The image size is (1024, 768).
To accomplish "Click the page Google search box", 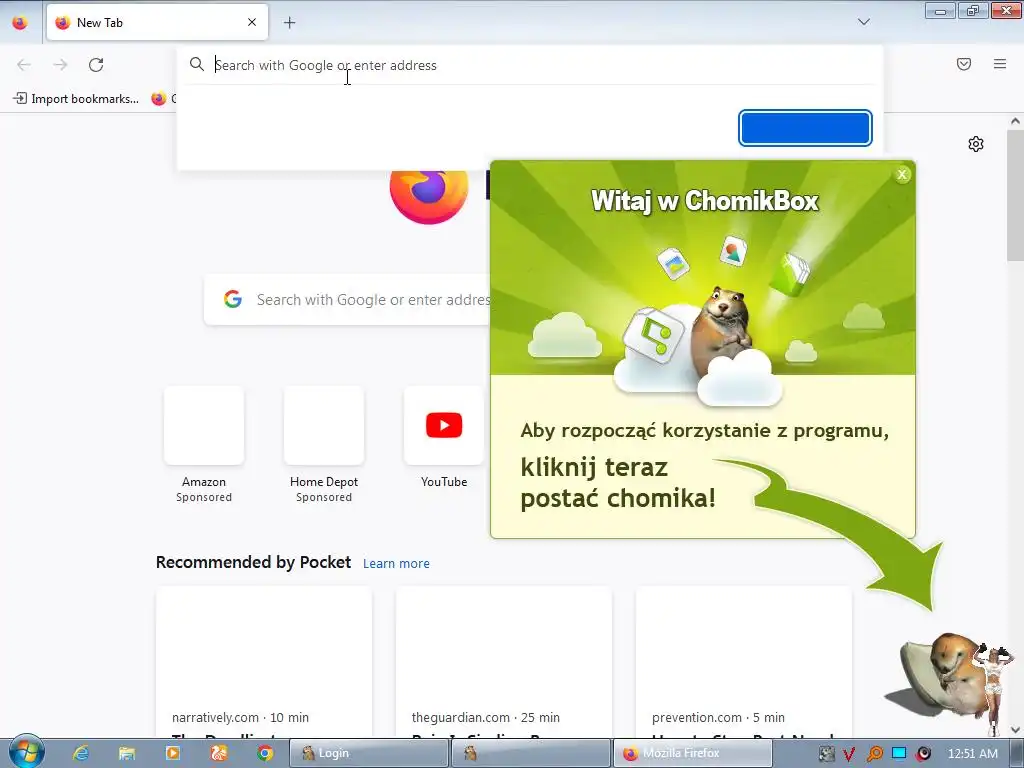I will point(347,300).
